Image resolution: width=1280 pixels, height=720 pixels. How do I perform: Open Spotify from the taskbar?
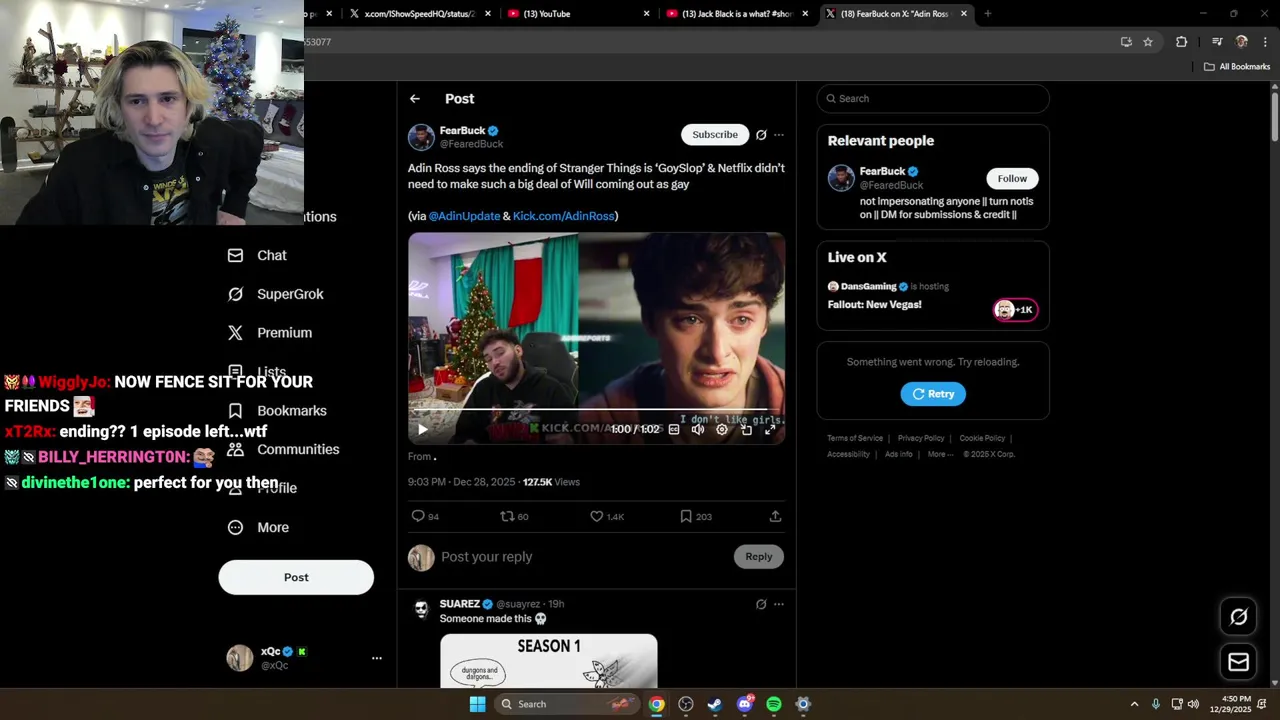(774, 704)
